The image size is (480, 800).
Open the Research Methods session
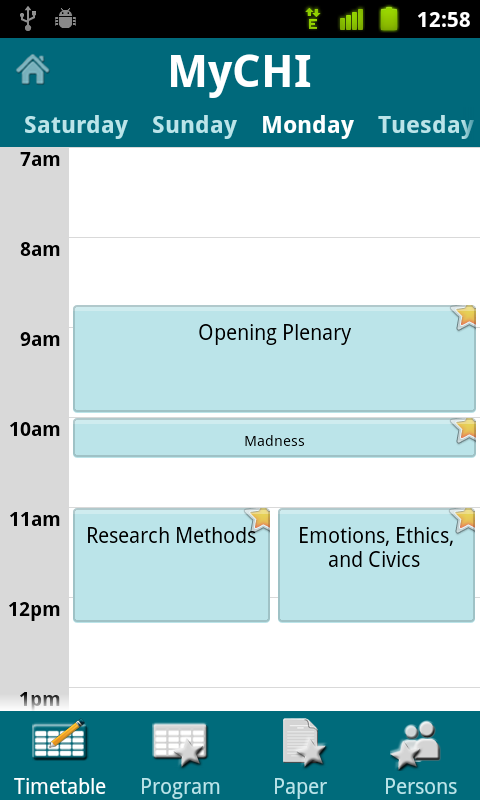point(171,565)
